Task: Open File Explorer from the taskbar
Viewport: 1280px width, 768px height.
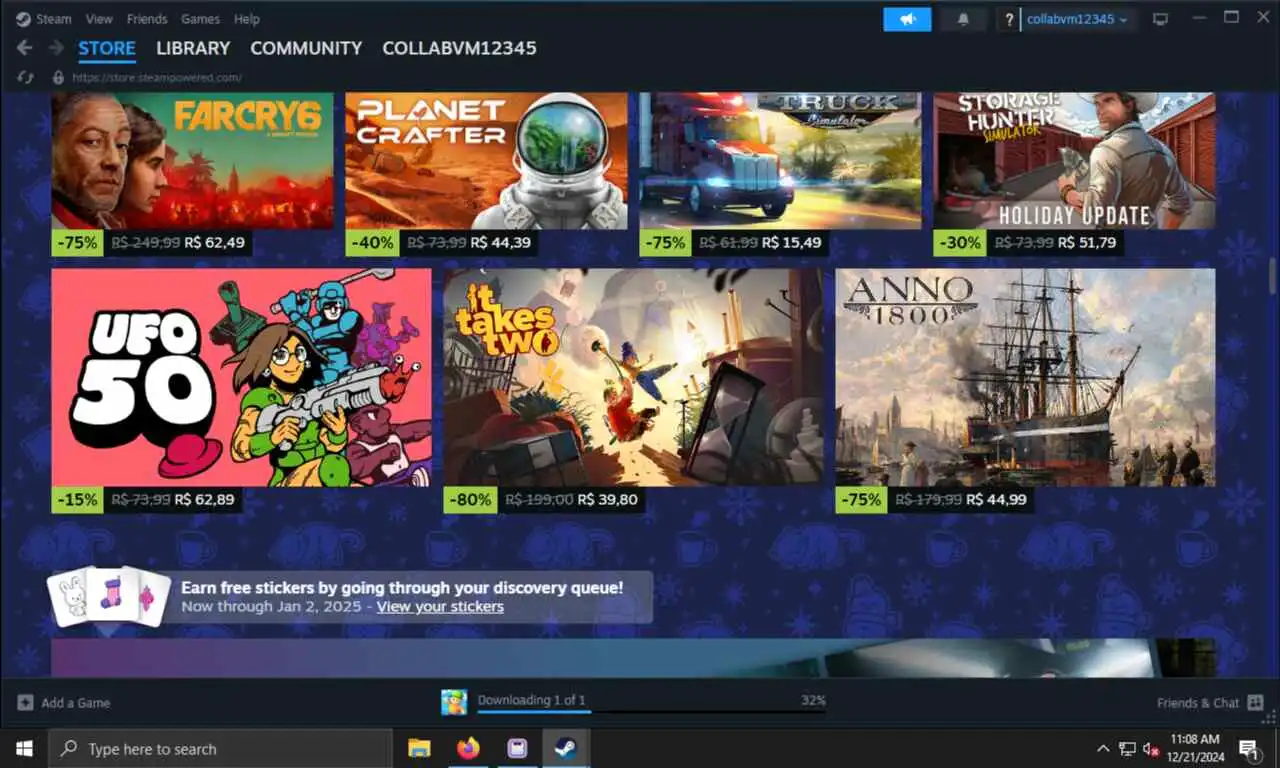Action: click(419, 748)
